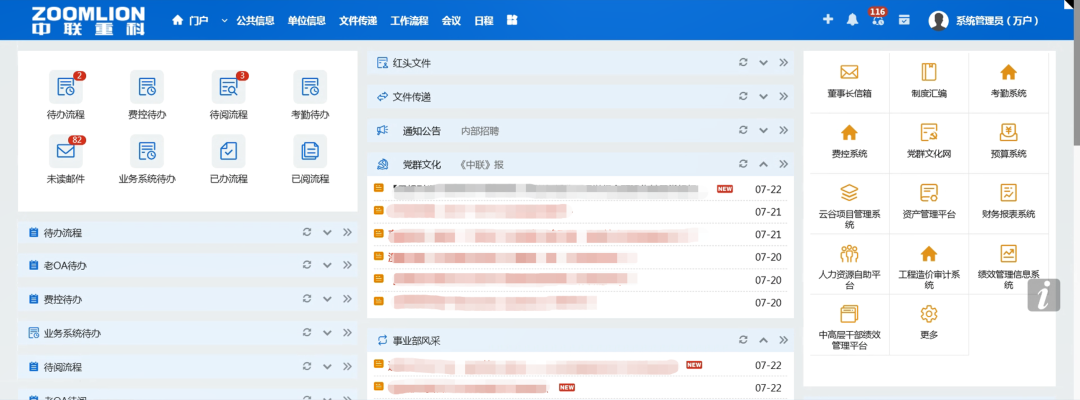Viewport: 1080px width, 400px height.
Task: Open the 董事长信箱 envelope icon
Action: [849, 73]
